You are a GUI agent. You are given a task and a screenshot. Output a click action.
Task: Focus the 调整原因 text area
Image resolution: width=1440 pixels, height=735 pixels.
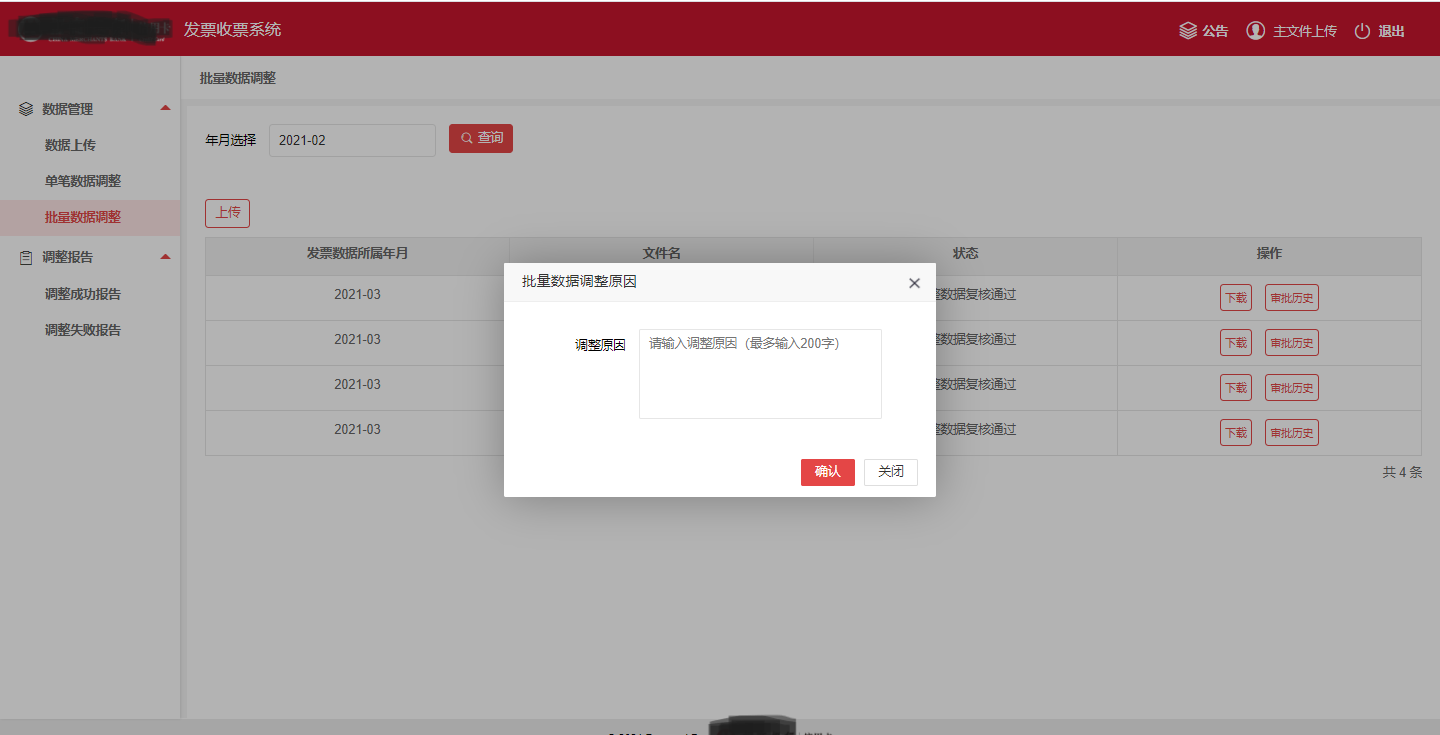pyautogui.click(x=760, y=374)
